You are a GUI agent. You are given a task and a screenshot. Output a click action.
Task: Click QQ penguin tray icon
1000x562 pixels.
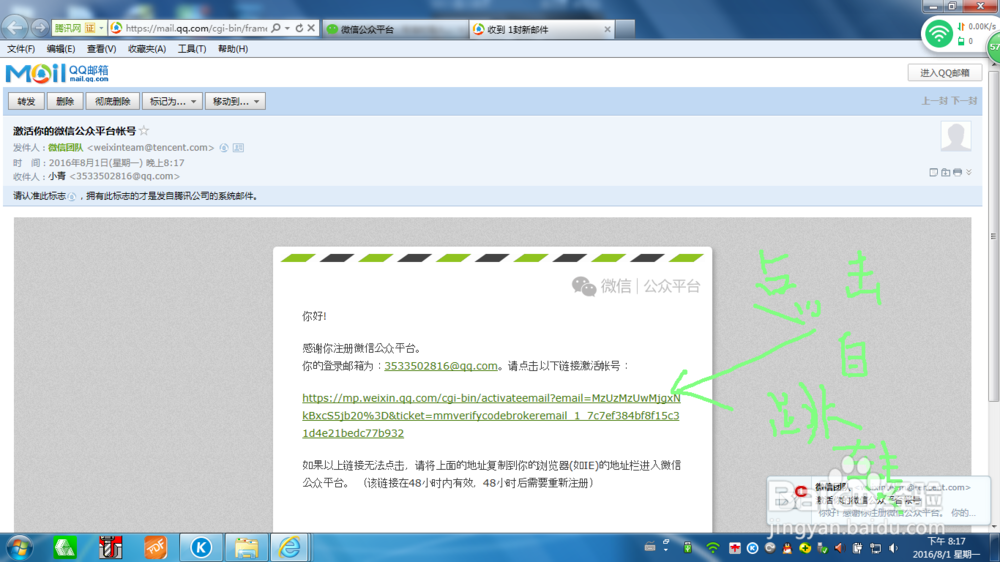coord(788,548)
